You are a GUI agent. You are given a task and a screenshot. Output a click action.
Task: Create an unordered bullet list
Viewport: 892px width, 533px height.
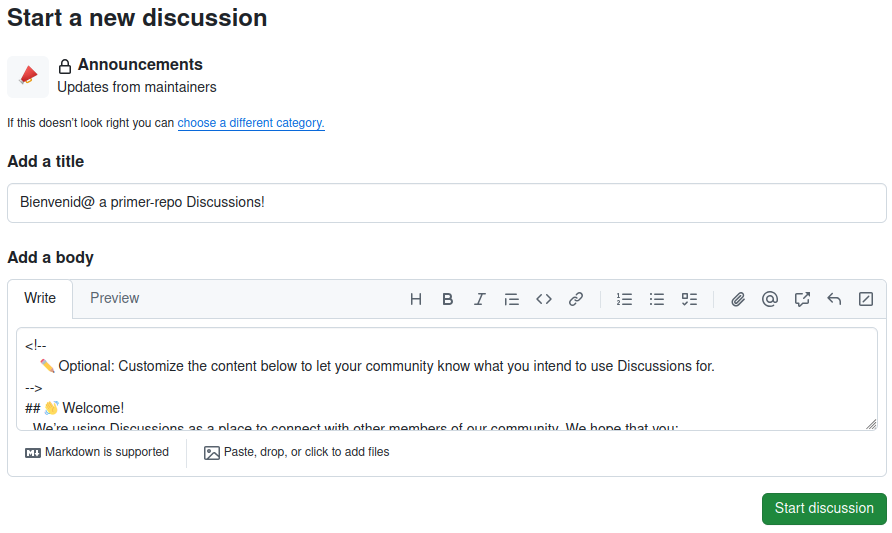pyautogui.click(x=656, y=299)
